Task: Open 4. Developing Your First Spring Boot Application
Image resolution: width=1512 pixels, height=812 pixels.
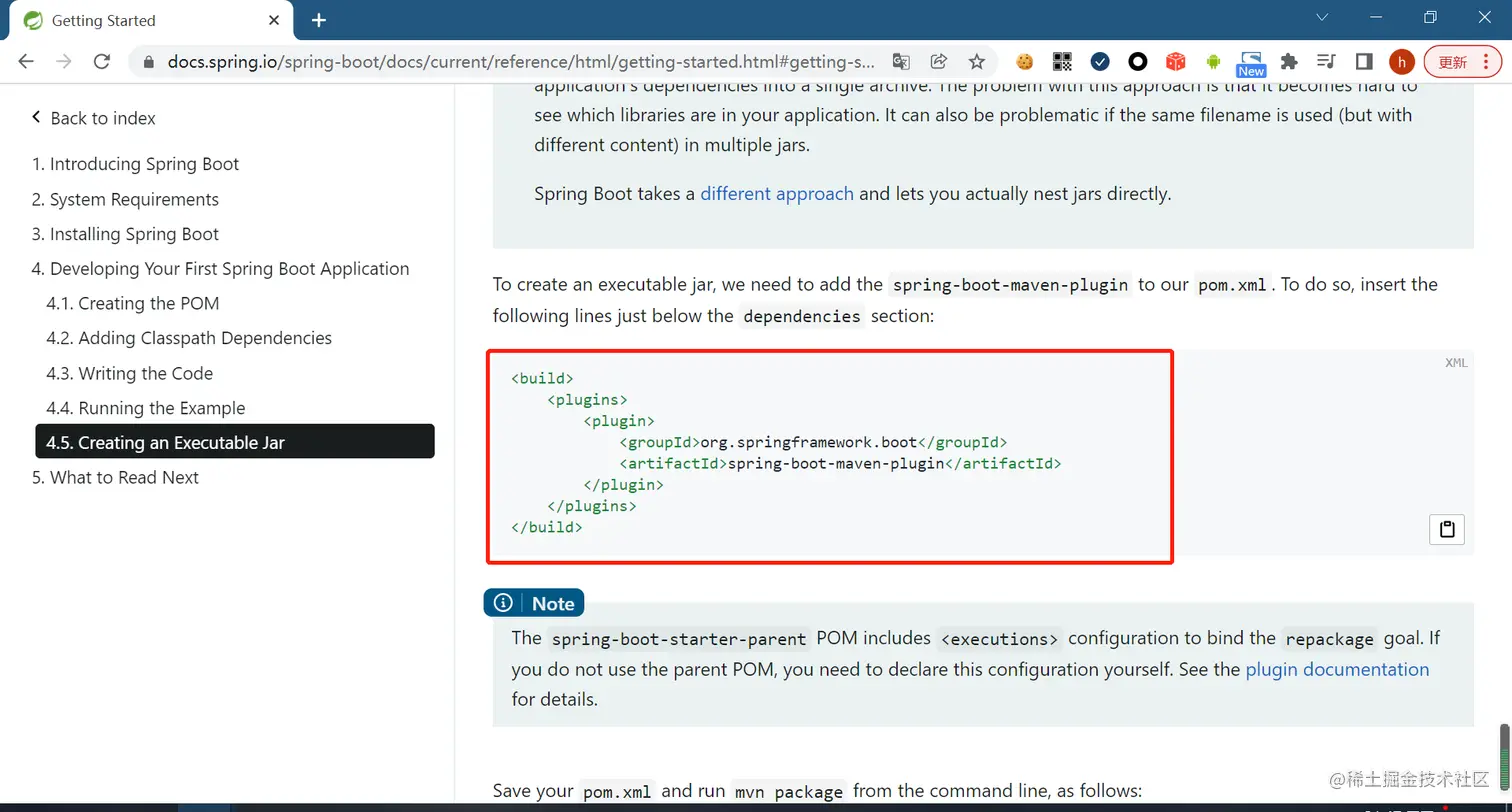Action: coord(220,269)
